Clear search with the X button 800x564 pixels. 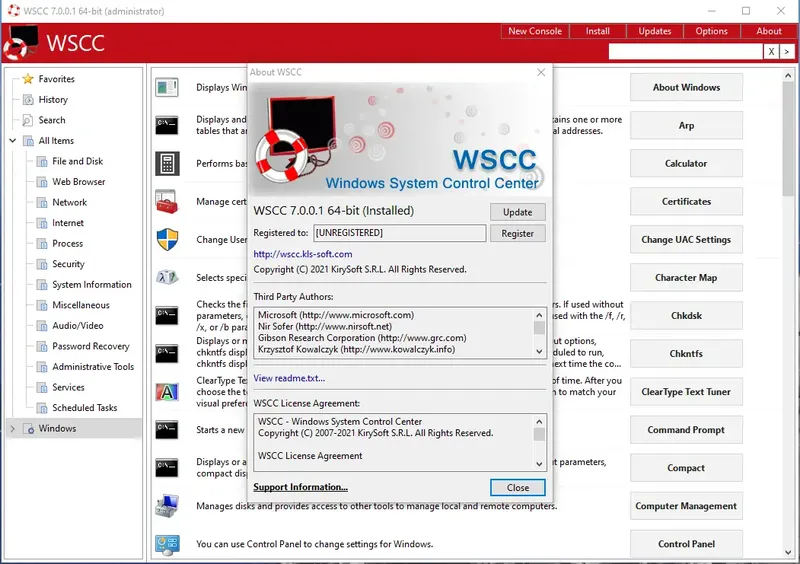point(771,52)
